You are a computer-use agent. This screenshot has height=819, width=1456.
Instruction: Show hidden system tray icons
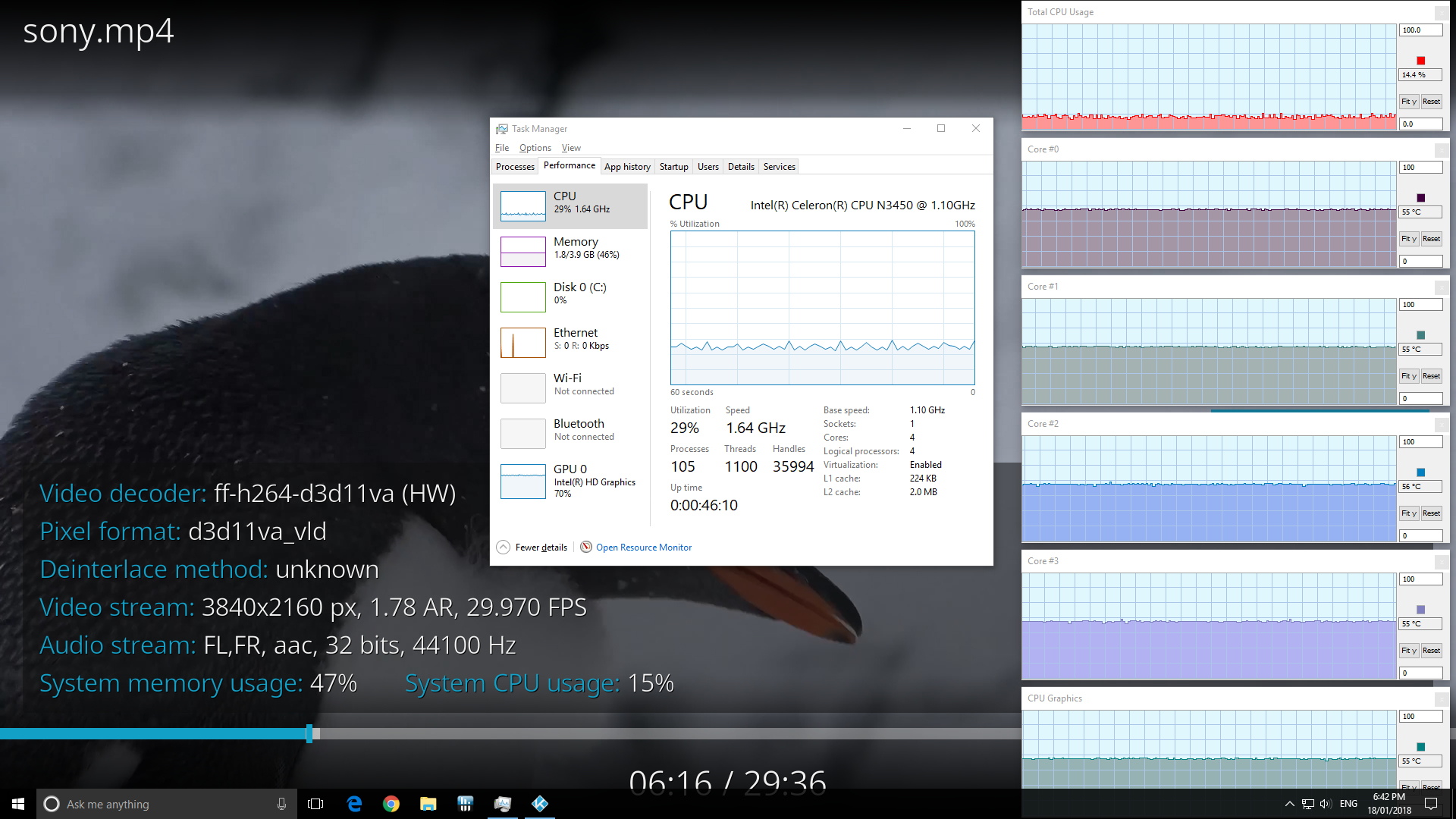(x=1289, y=804)
